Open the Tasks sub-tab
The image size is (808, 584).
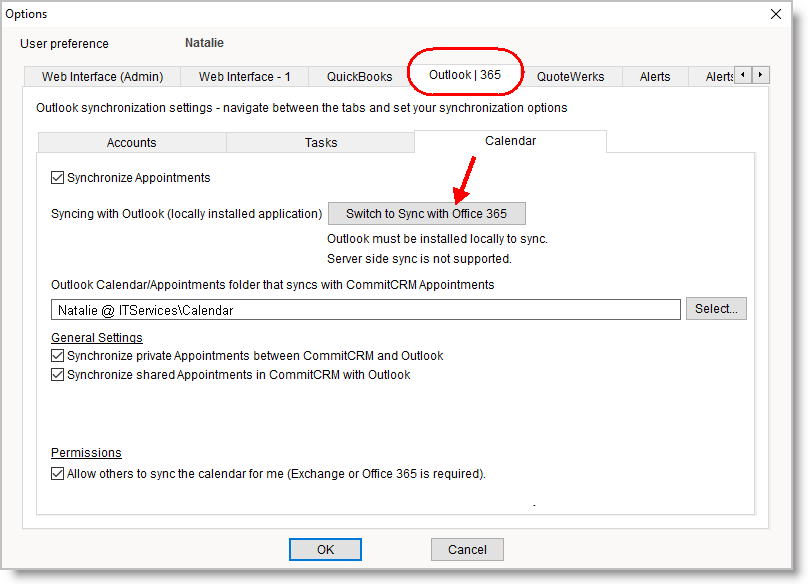[321, 143]
